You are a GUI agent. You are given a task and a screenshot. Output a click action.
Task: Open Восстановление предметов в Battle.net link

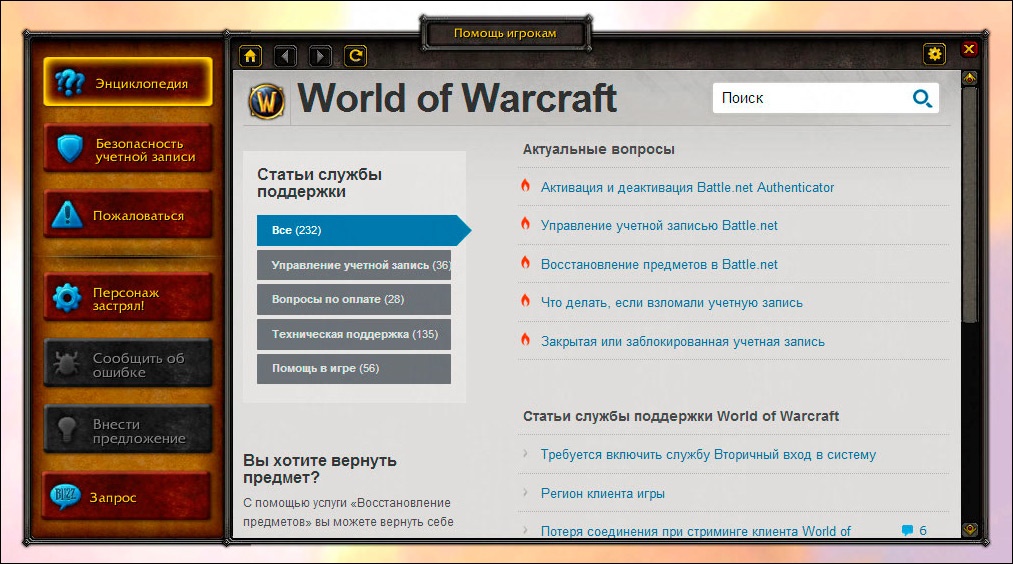point(659,264)
